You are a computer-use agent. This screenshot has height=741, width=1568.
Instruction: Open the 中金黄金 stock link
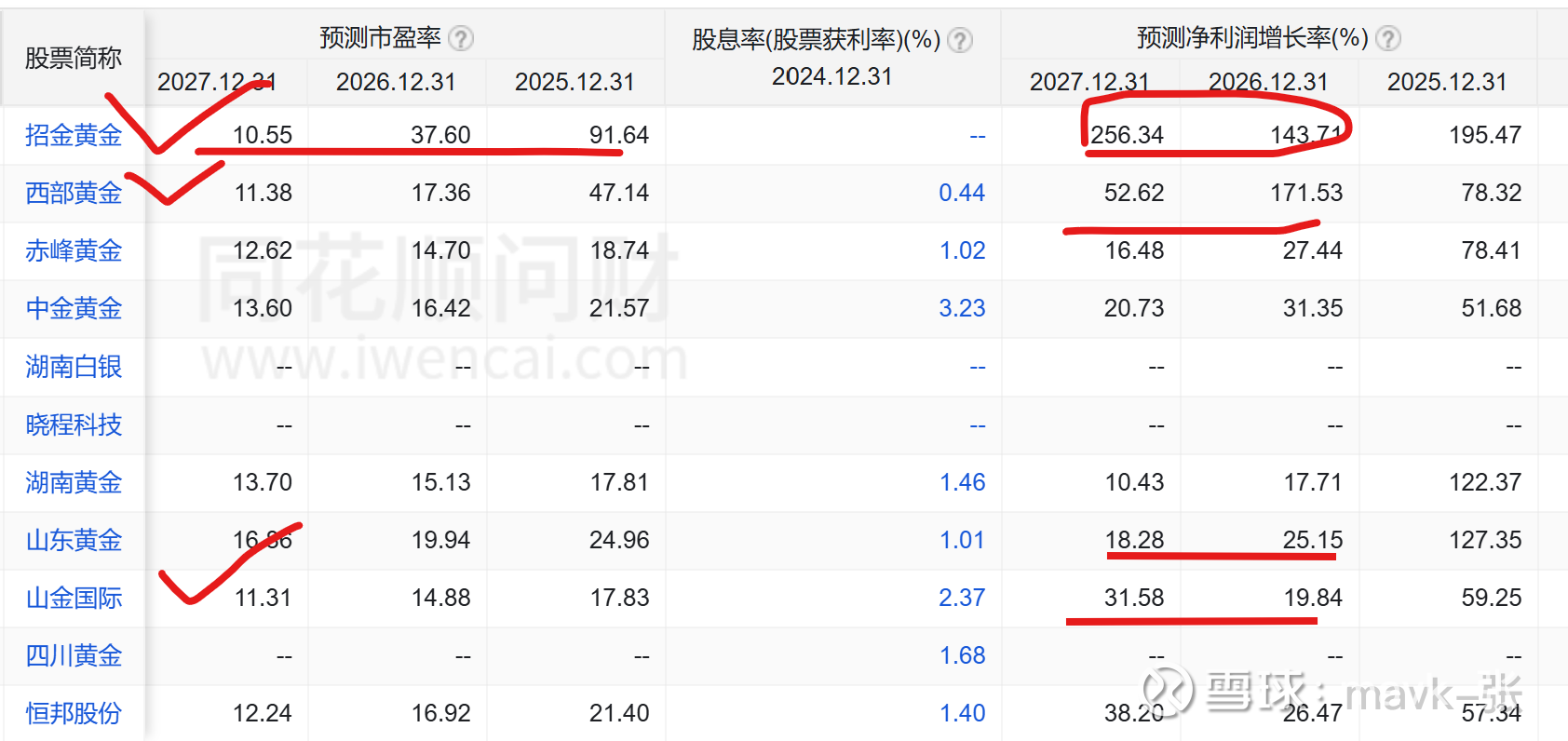tap(74, 308)
